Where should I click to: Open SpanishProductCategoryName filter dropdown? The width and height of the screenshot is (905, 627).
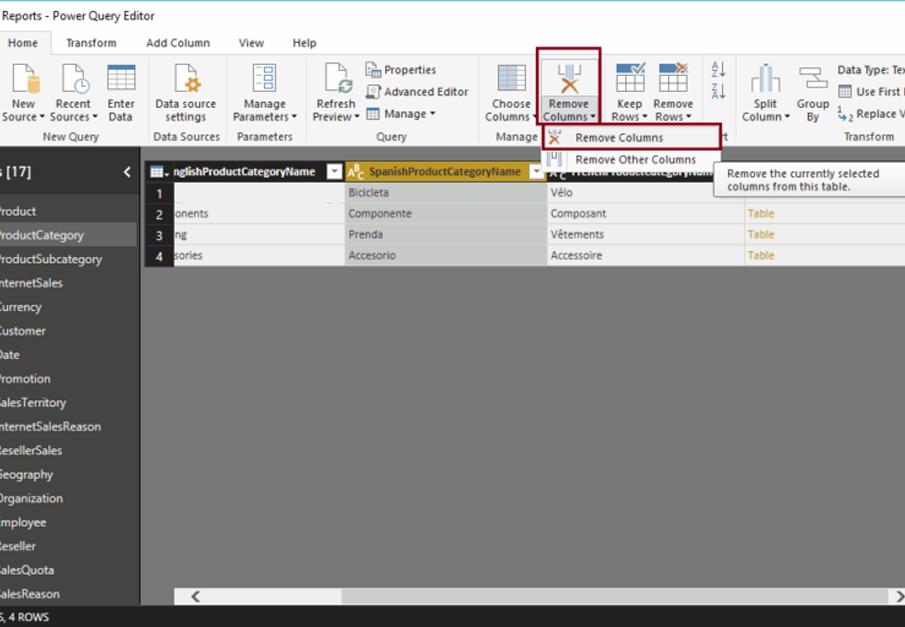[536, 171]
